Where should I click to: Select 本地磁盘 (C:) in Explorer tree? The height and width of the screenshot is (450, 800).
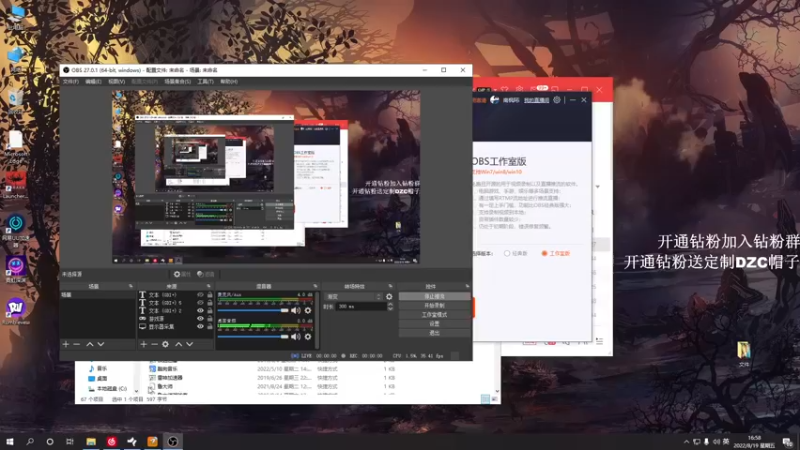point(108,389)
